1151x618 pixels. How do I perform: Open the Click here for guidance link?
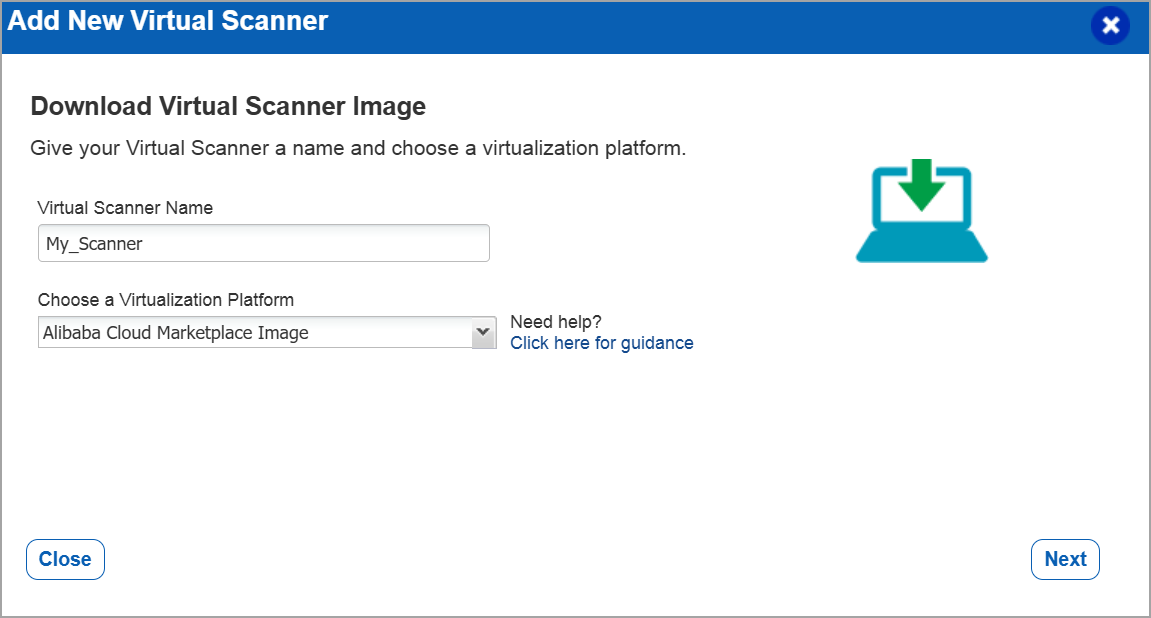[x=601, y=342]
